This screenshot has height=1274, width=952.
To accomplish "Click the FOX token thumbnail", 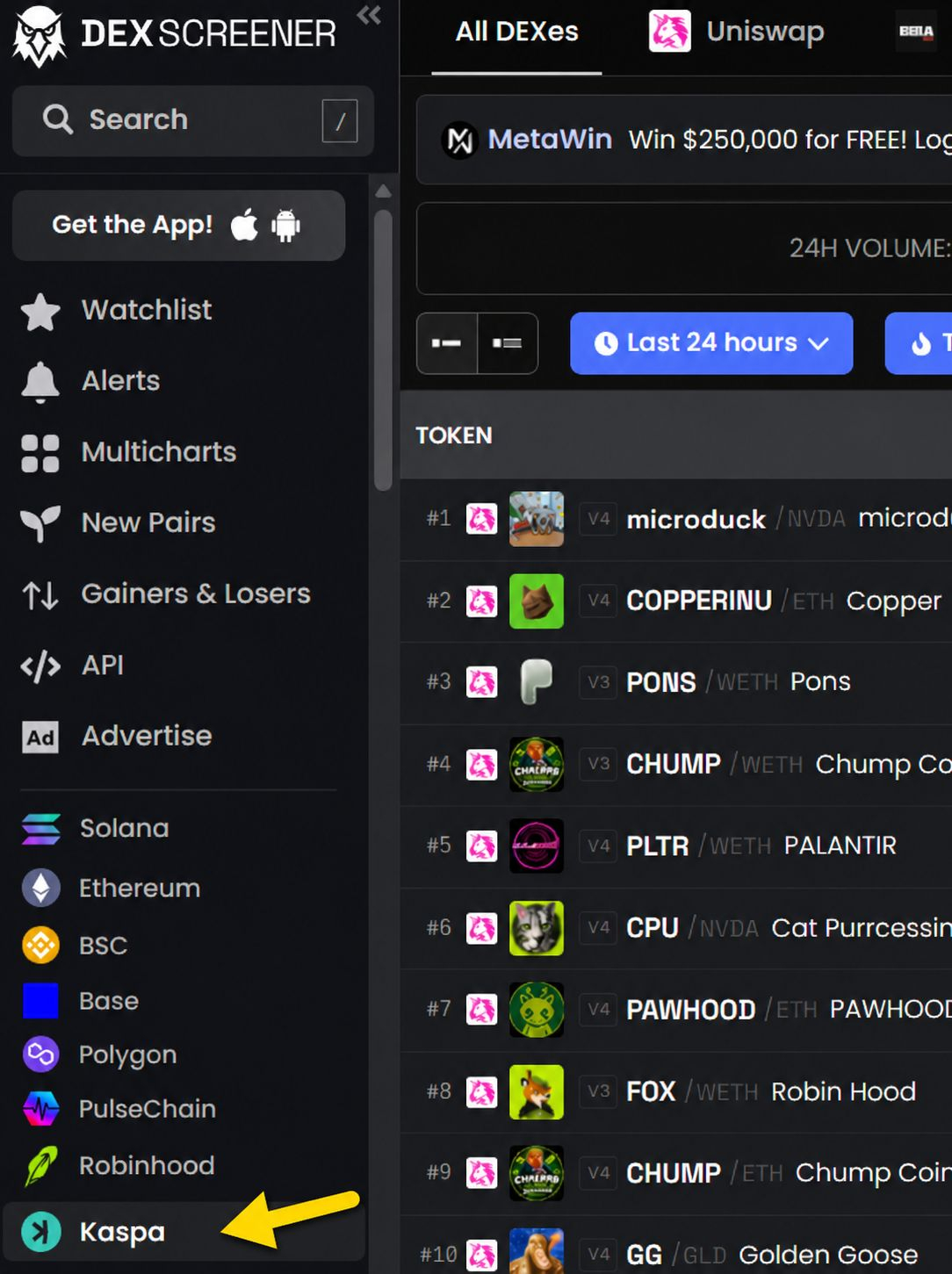I will (537, 1091).
